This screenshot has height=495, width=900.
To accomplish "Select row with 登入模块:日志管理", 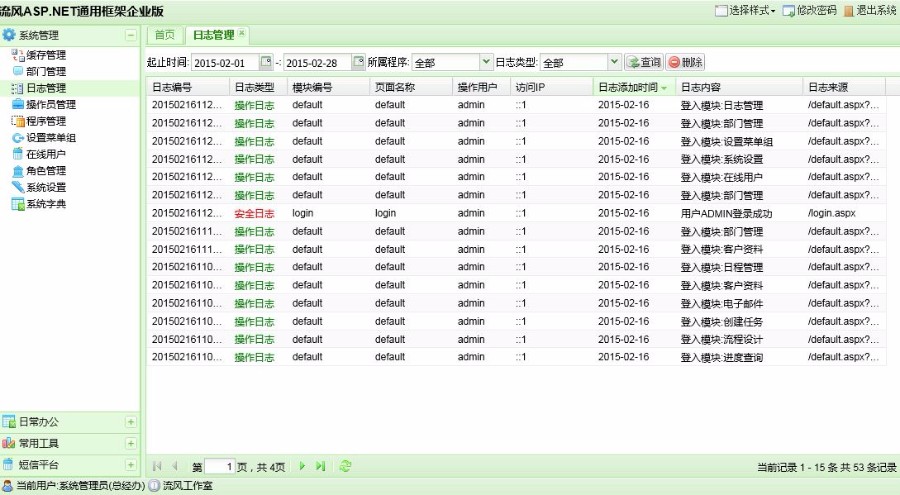I will pos(517,105).
